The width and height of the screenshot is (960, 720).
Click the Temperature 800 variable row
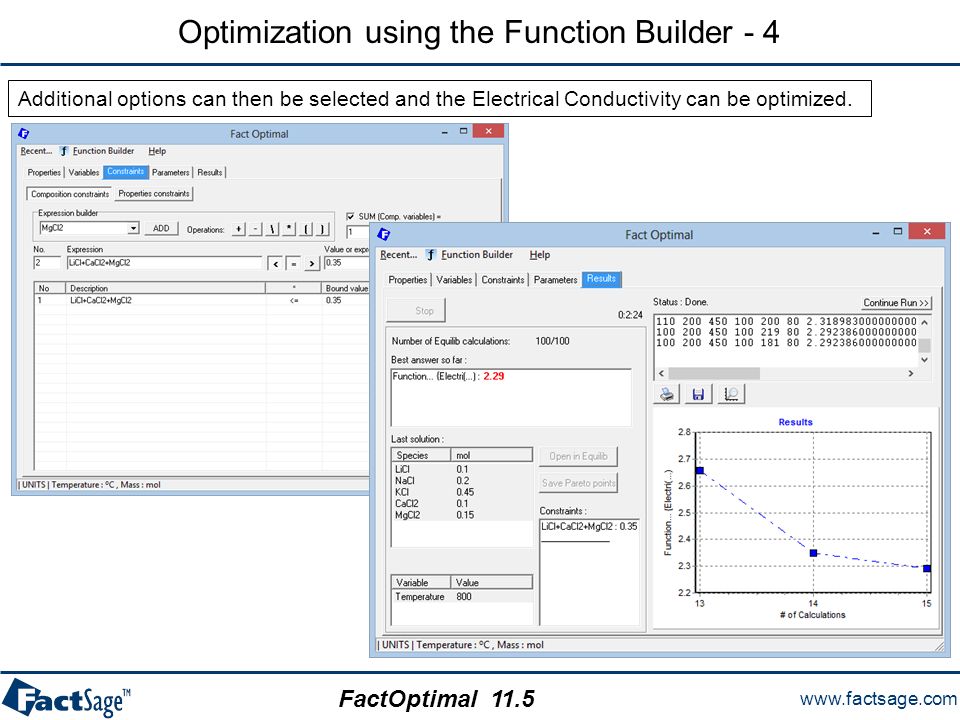pyautogui.click(x=462, y=597)
